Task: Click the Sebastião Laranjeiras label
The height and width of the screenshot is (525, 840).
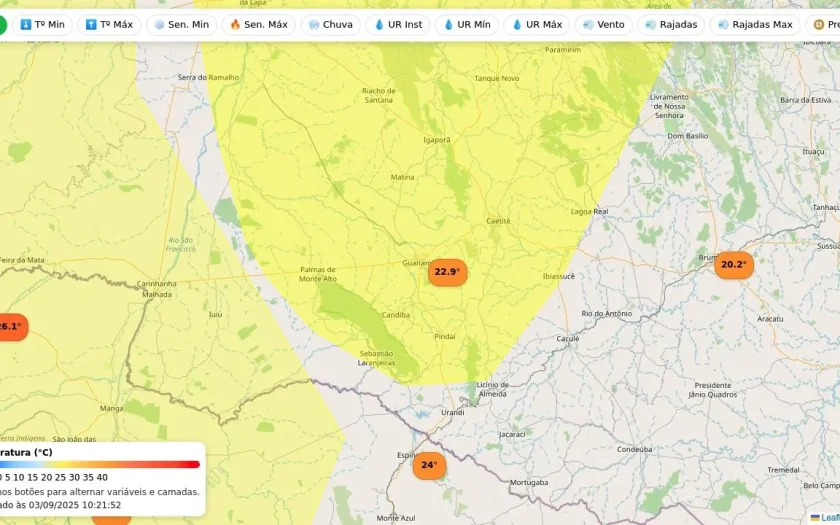Action: [x=376, y=358]
